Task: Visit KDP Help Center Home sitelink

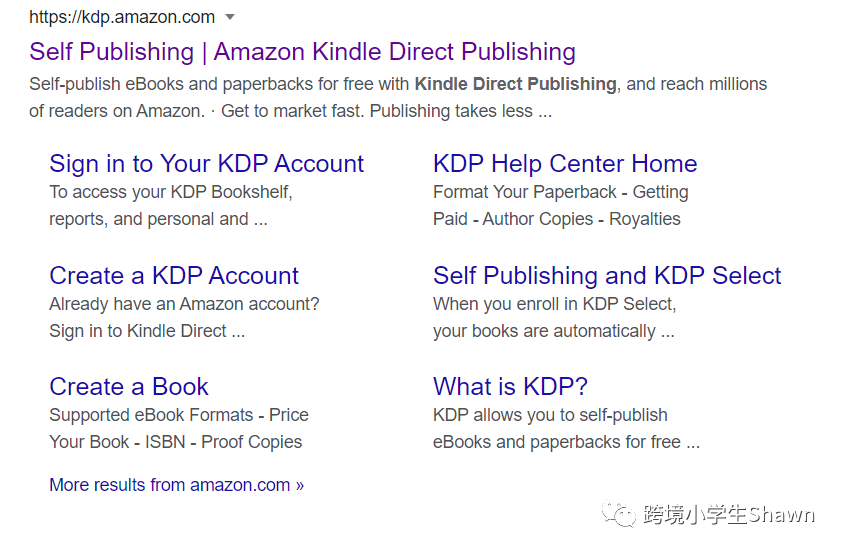Action: click(x=565, y=163)
